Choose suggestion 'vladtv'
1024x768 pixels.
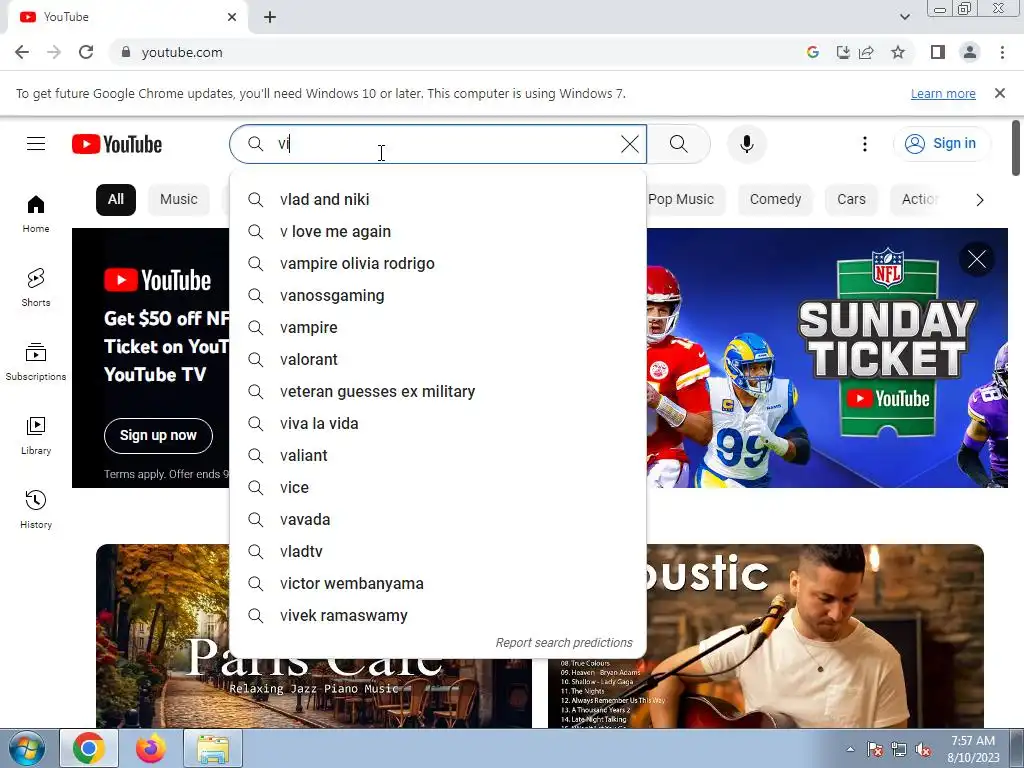(438, 551)
